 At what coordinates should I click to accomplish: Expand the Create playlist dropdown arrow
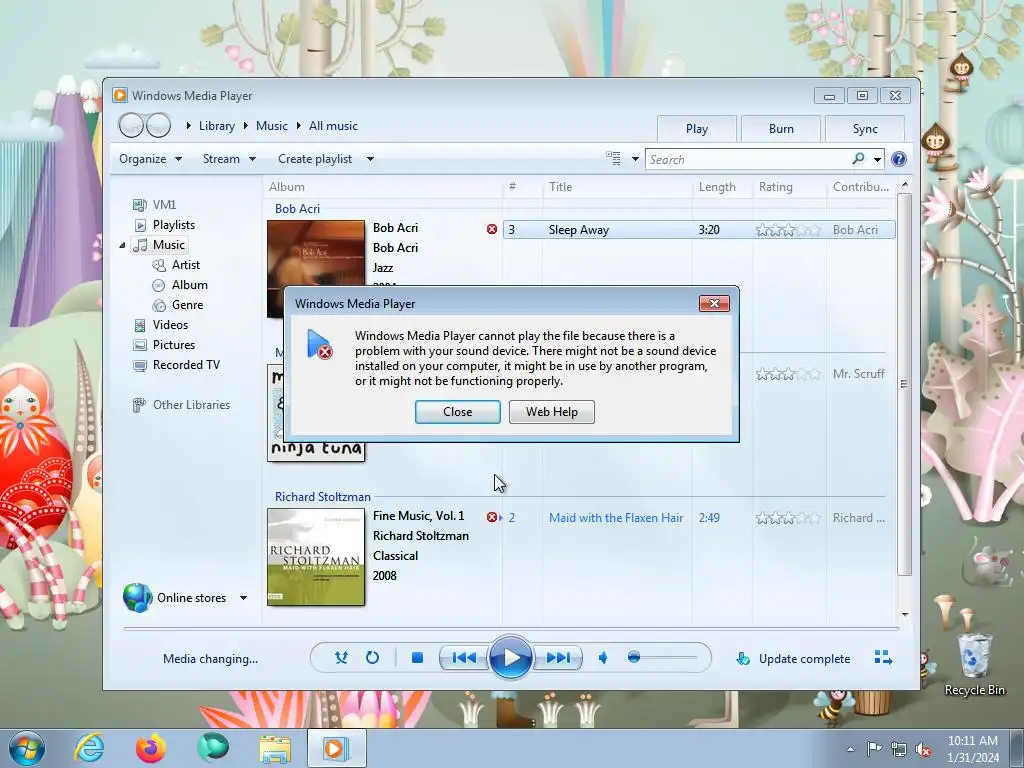(370, 159)
